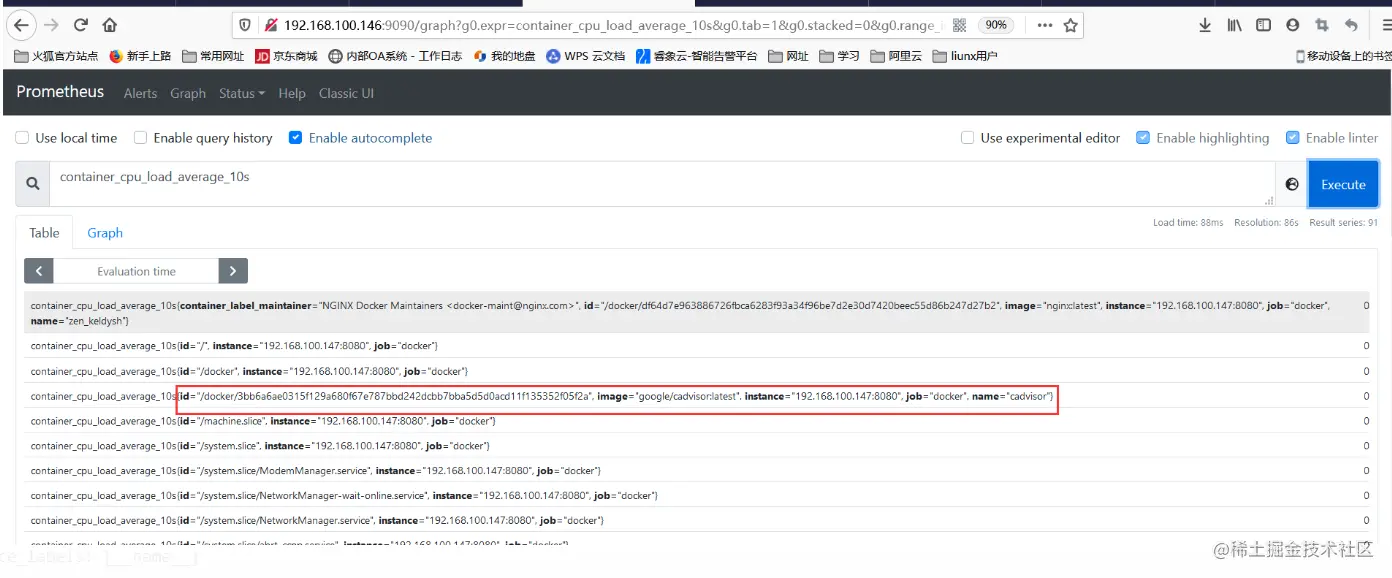
Task: Reload the page with the refresh icon
Action: [x=82, y=25]
